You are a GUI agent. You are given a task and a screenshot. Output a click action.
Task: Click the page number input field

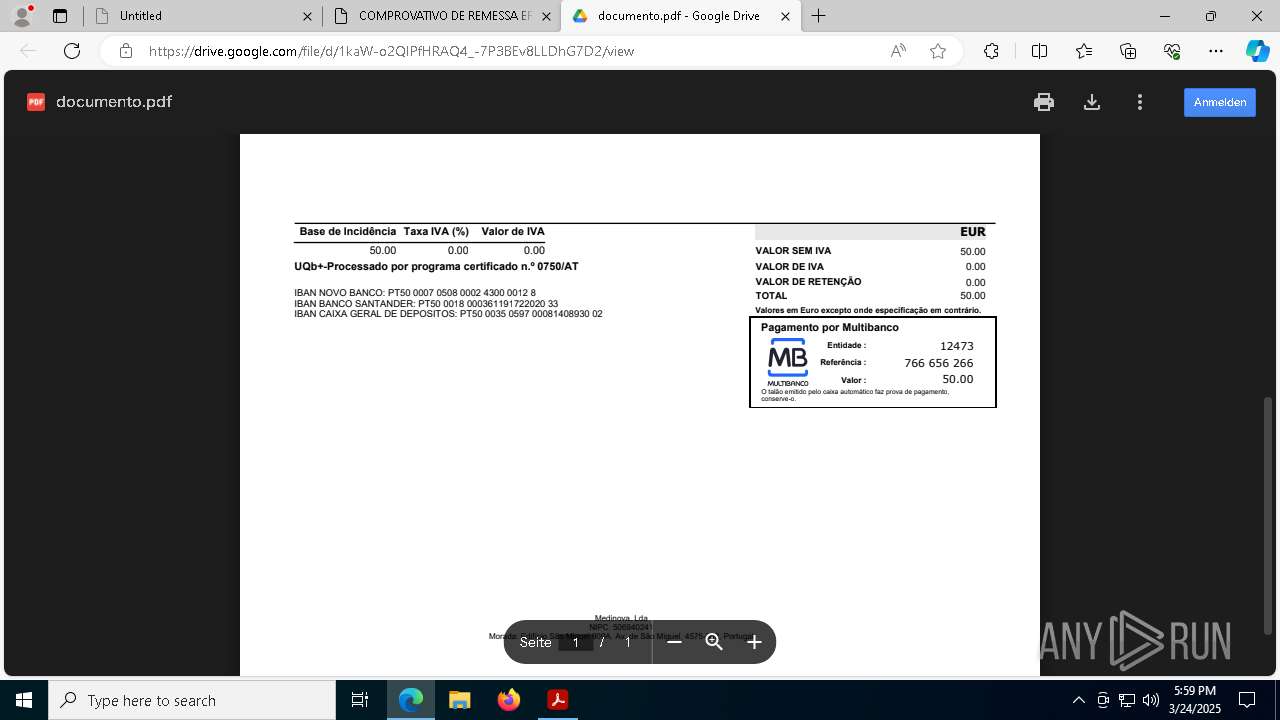(x=576, y=642)
